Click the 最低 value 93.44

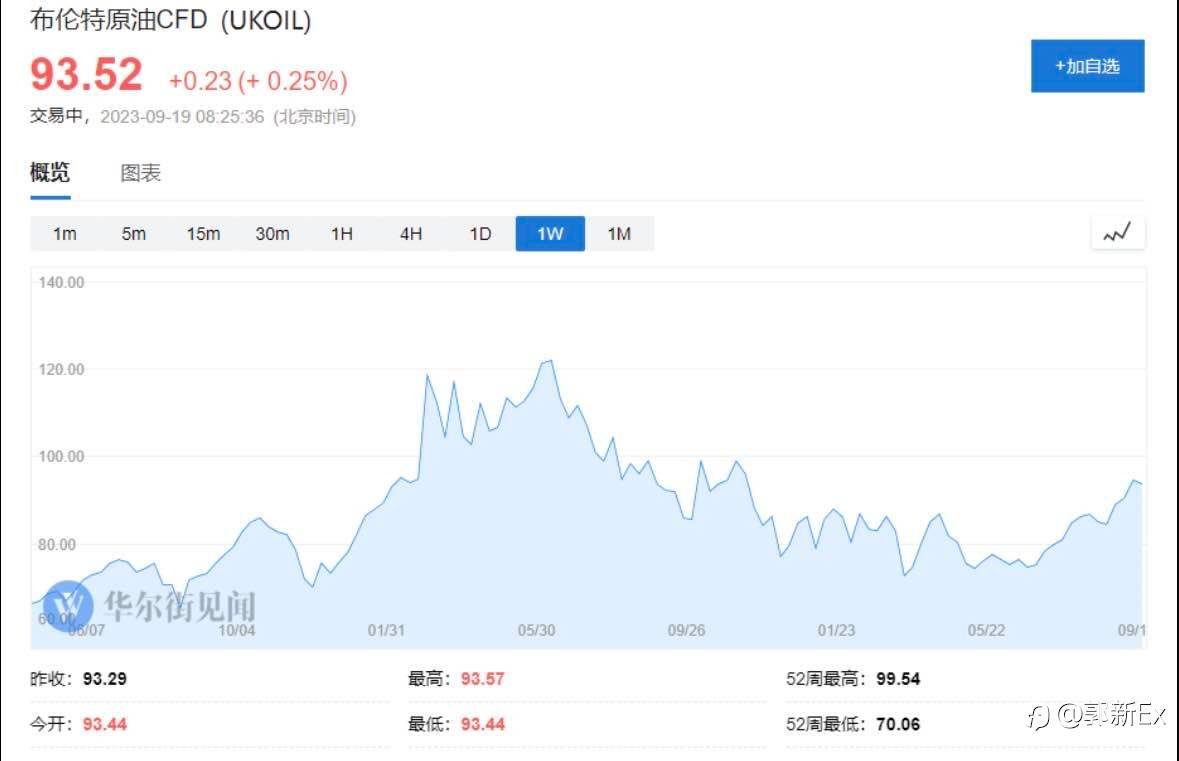tap(483, 724)
